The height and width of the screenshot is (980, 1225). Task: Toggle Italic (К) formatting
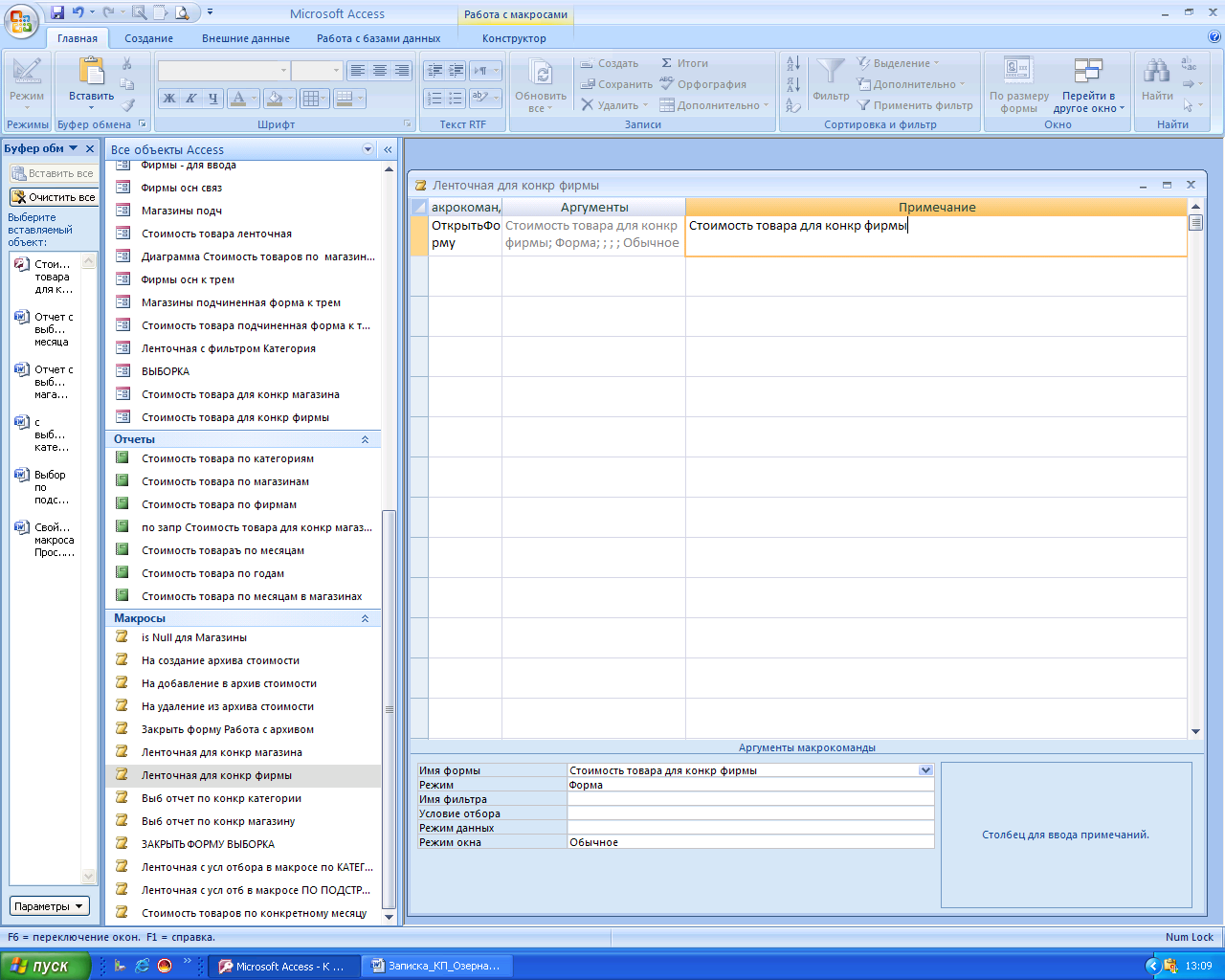pos(190,99)
